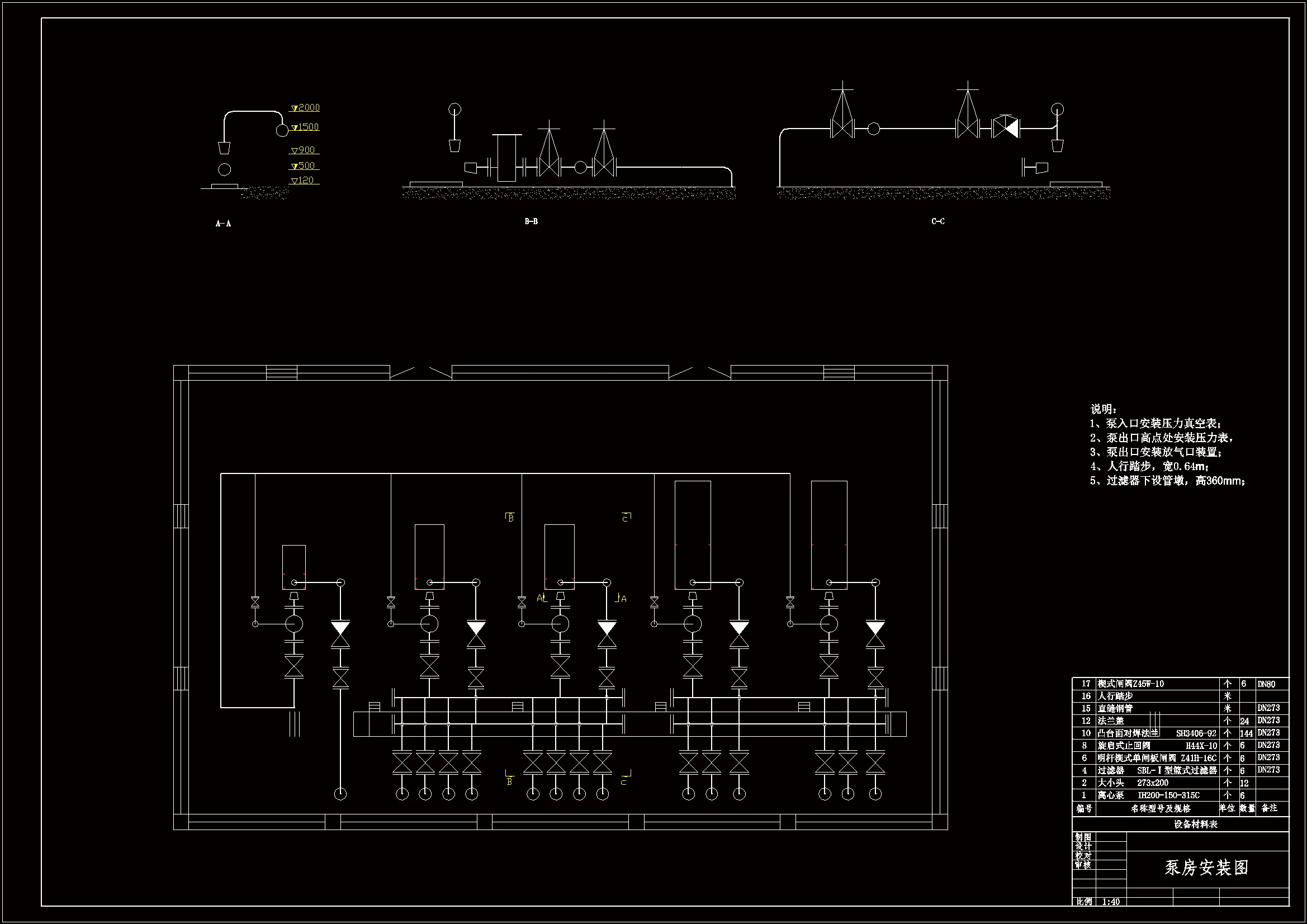Click the filled check valve symbol in section C-C
The image size is (1307, 924).
tap(1006, 127)
